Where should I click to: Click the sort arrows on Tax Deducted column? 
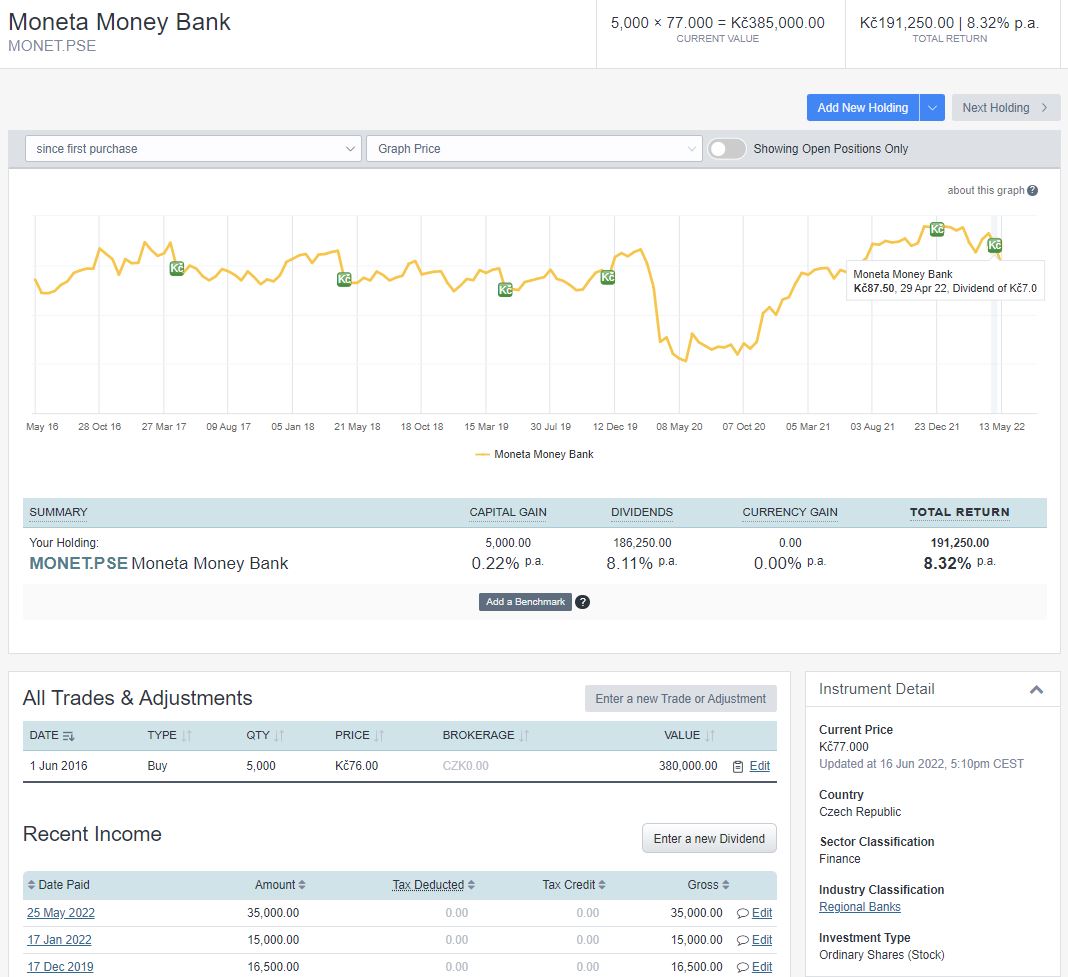pyautogui.click(x=470, y=885)
